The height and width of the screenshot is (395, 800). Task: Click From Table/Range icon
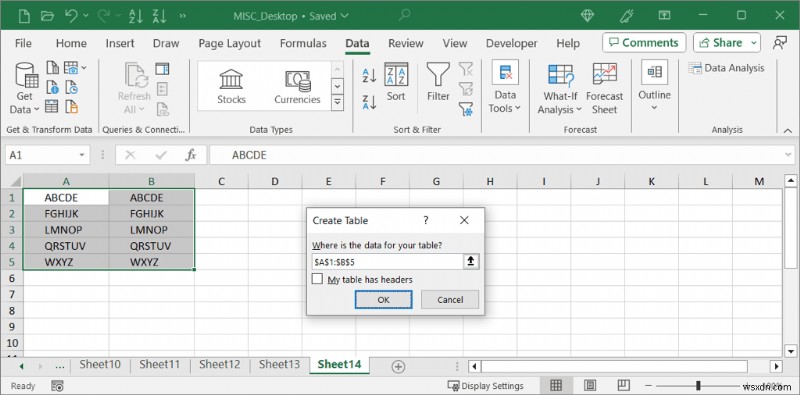click(52, 107)
